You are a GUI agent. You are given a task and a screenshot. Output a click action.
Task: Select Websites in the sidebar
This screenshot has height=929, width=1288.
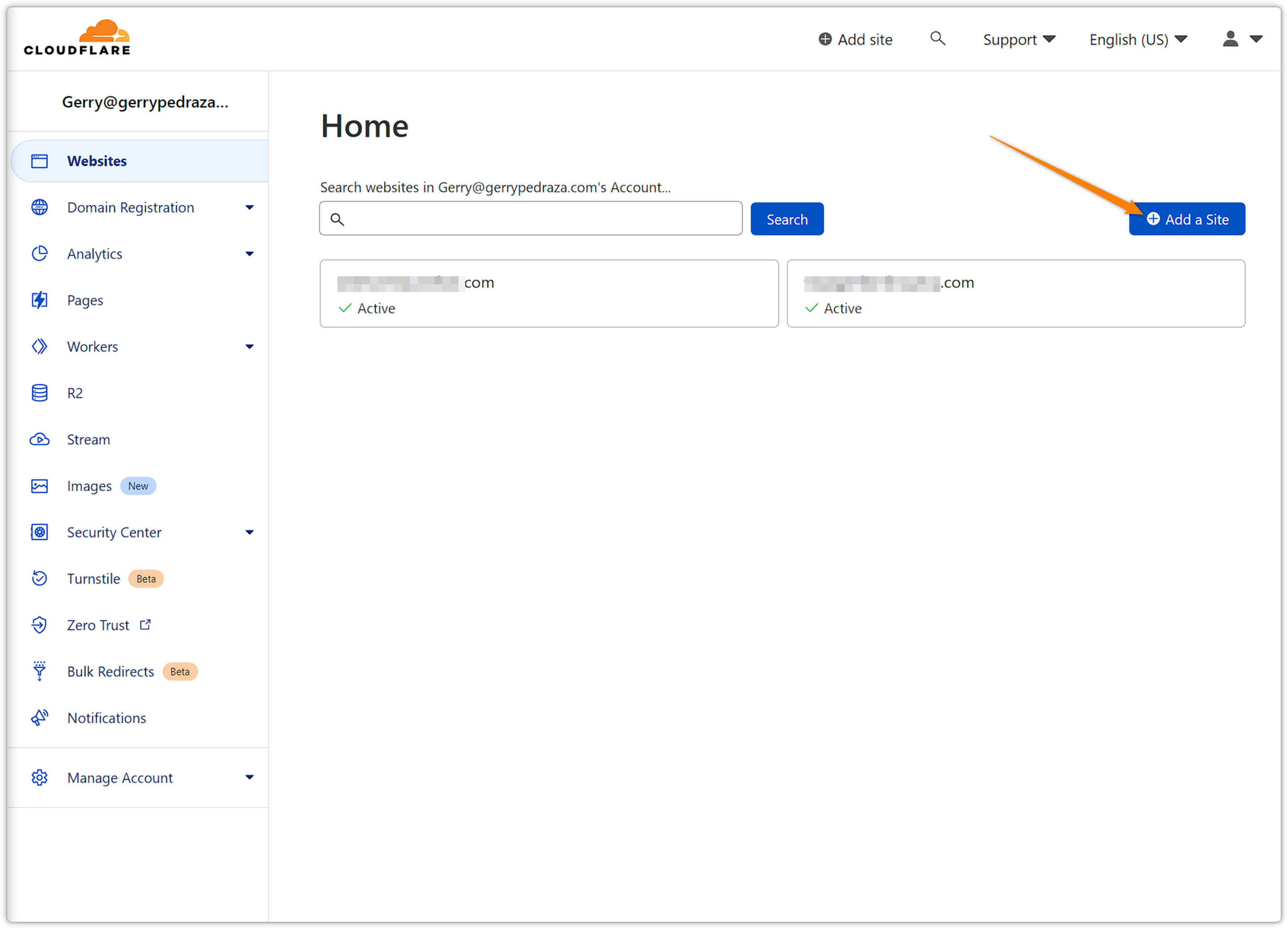point(140,161)
